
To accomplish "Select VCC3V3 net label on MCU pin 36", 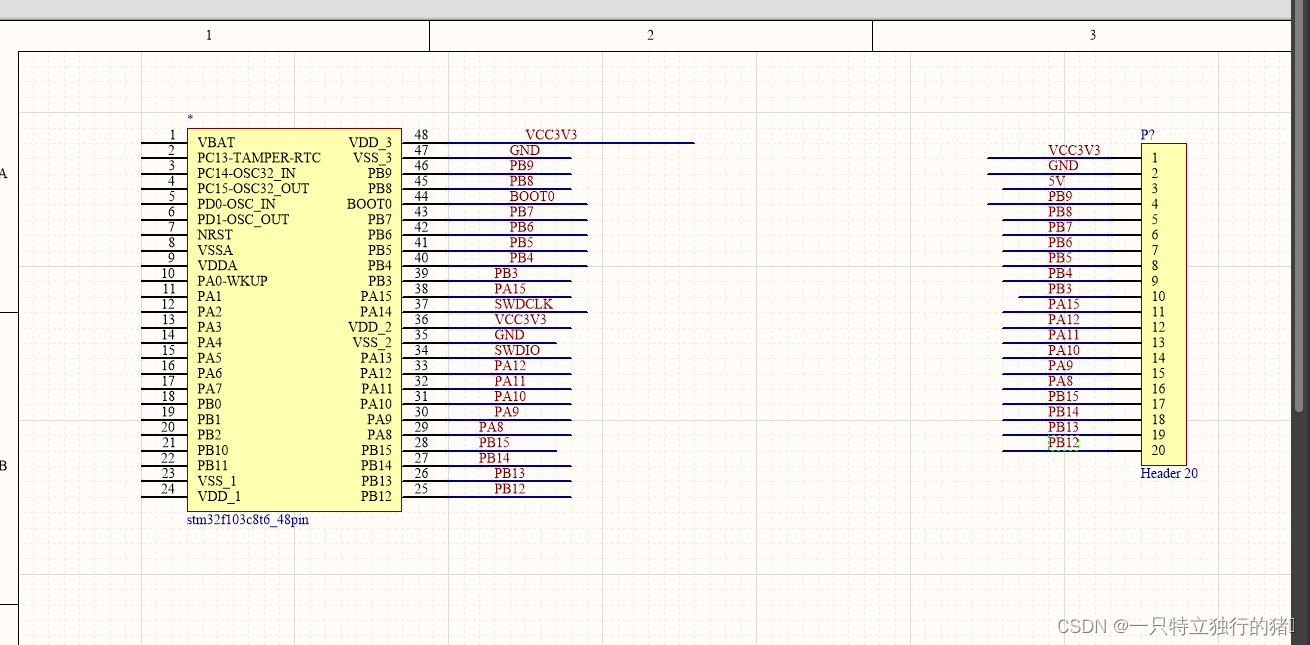I will [520, 320].
